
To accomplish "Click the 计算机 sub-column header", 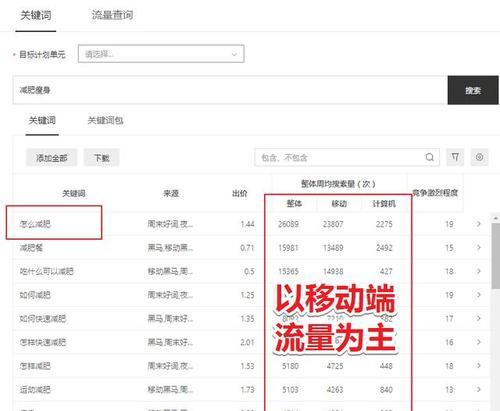I will (384, 203).
